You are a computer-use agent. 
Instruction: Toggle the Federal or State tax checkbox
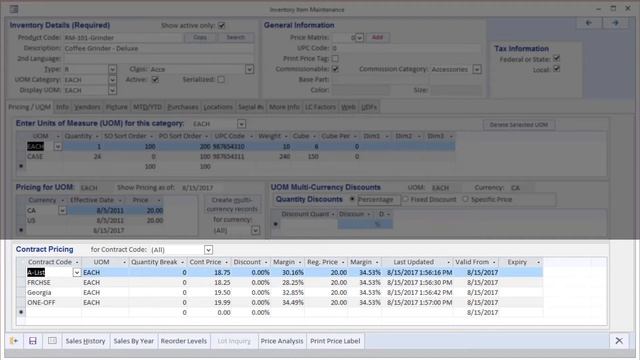(556, 59)
